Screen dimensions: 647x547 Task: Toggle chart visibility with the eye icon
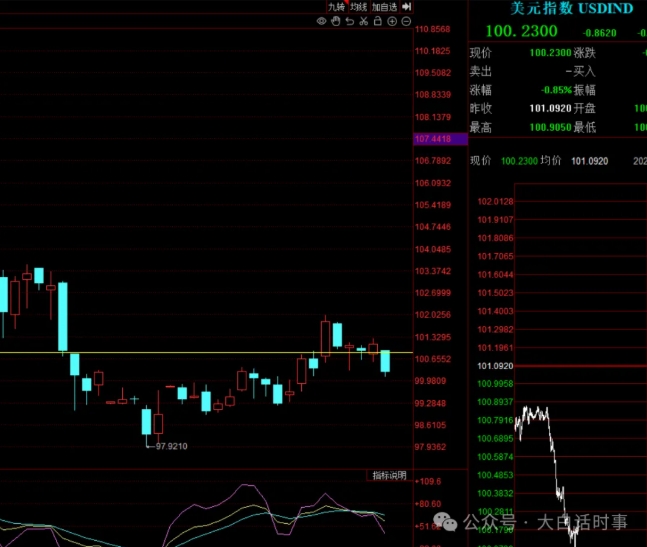pyautogui.click(x=322, y=21)
